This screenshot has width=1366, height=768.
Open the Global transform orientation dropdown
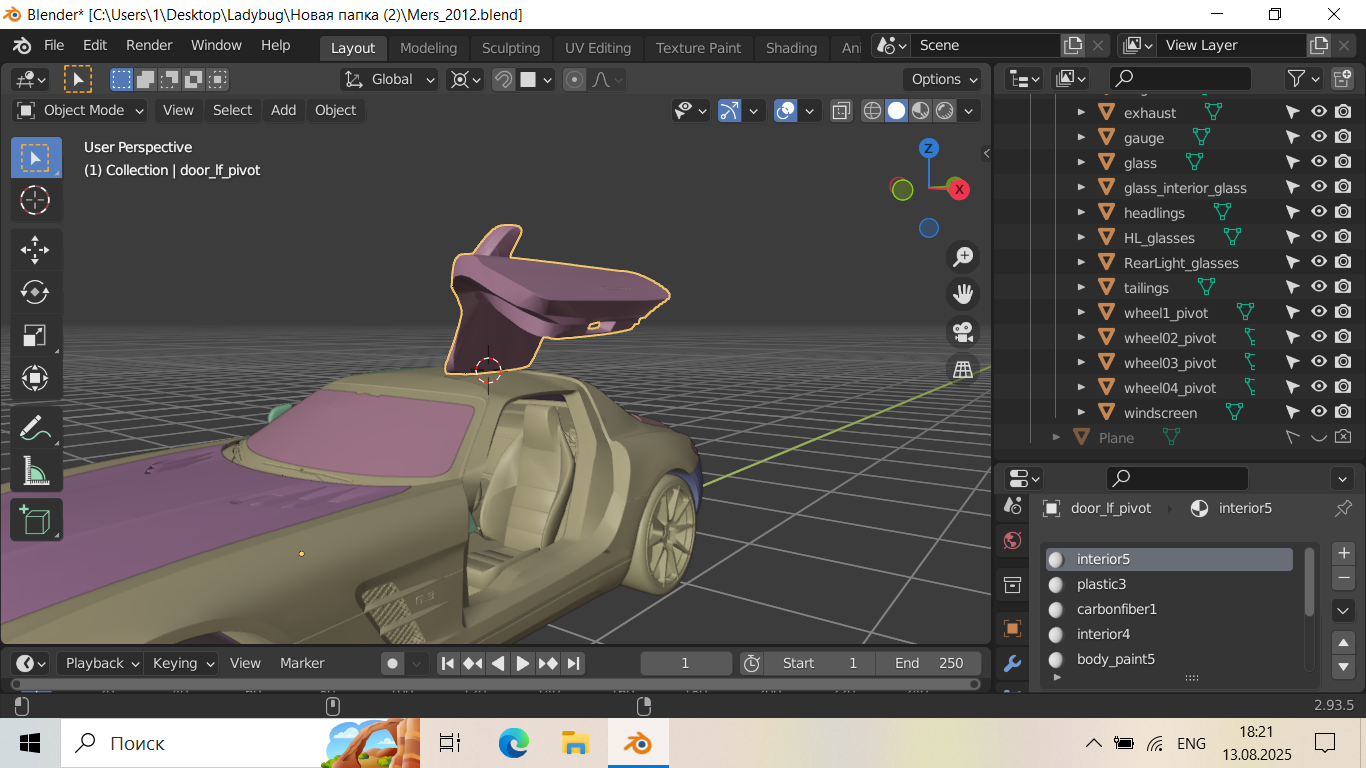[x=391, y=79]
